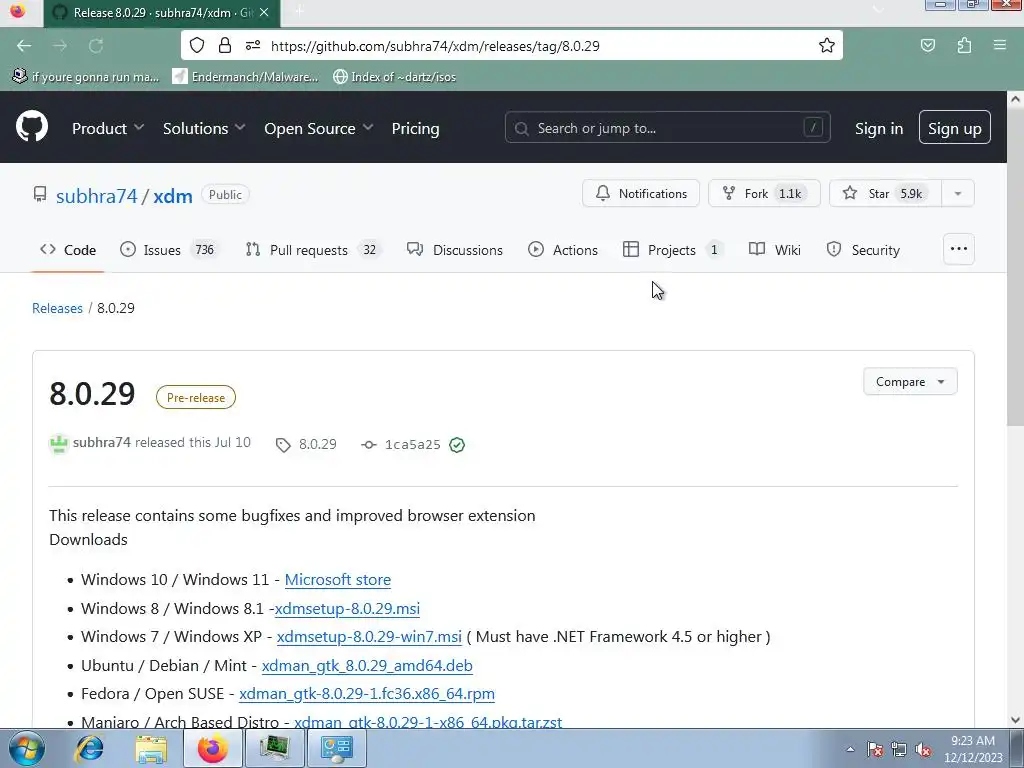The width and height of the screenshot is (1024, 768).
Task: Open the Microsoft store download link
Action: point(338,579)
